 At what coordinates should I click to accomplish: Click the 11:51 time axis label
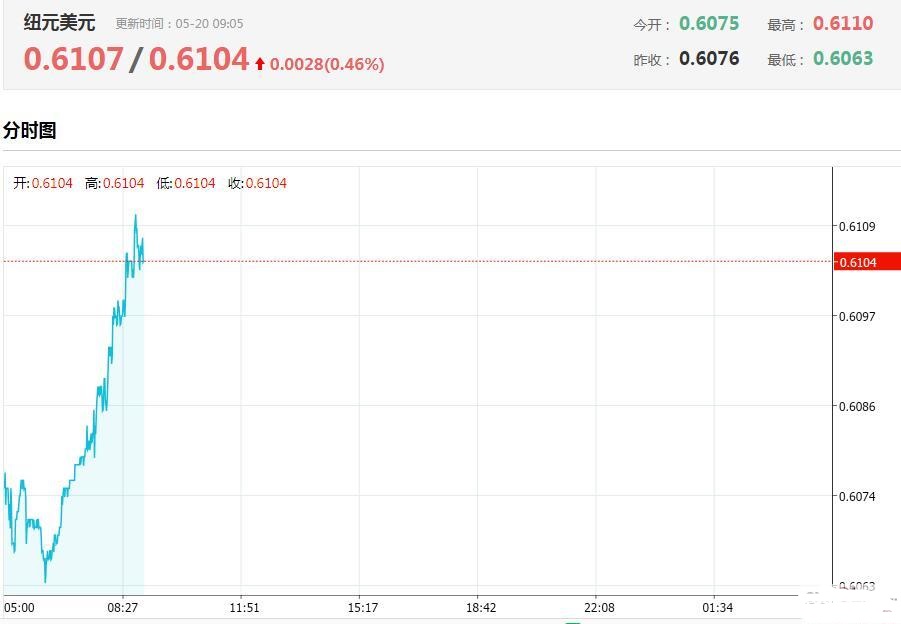(x=243, y=607)
